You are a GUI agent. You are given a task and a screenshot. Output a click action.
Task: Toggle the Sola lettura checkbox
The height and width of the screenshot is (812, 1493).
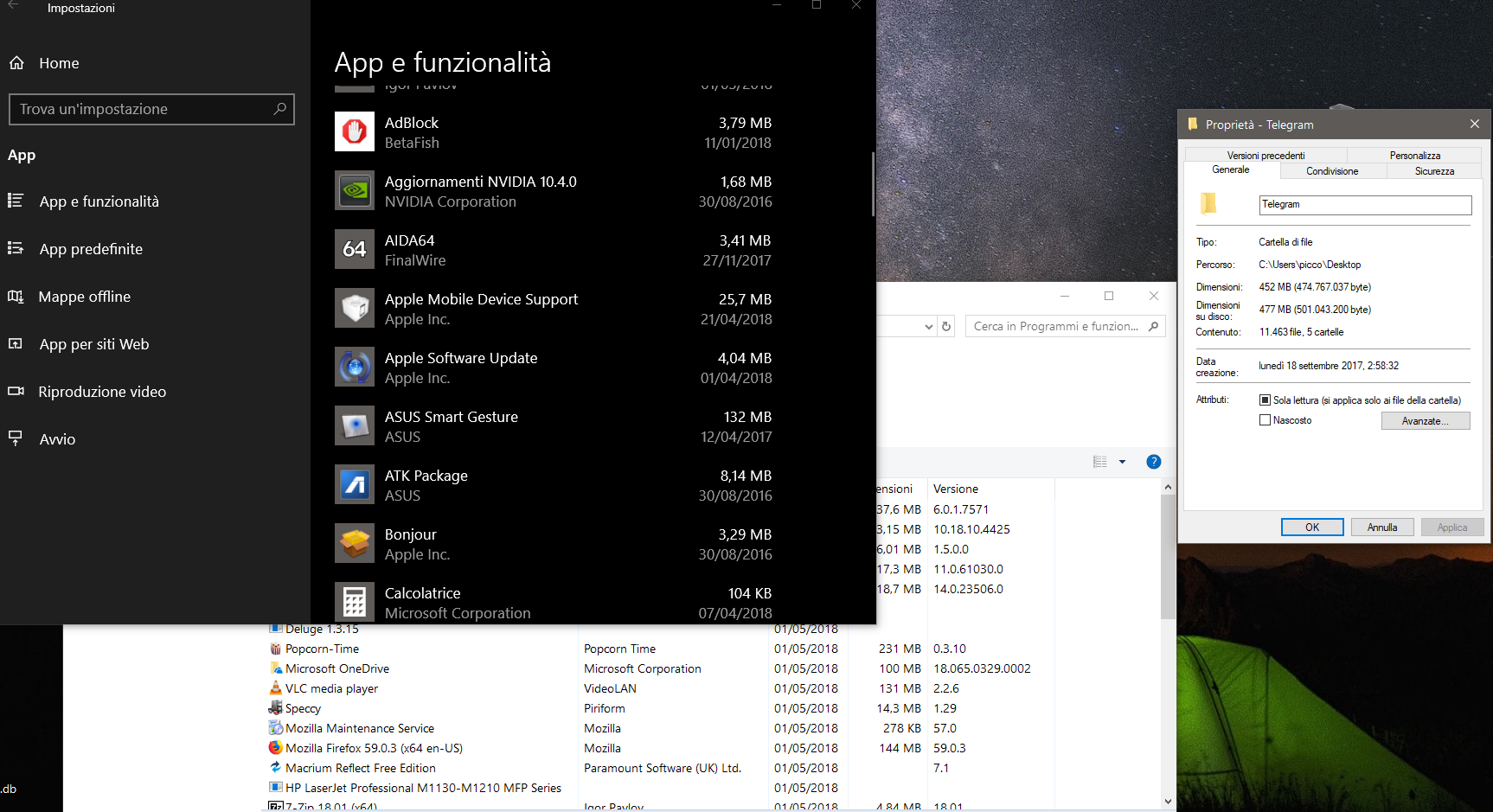click(x=1266, y=400)
